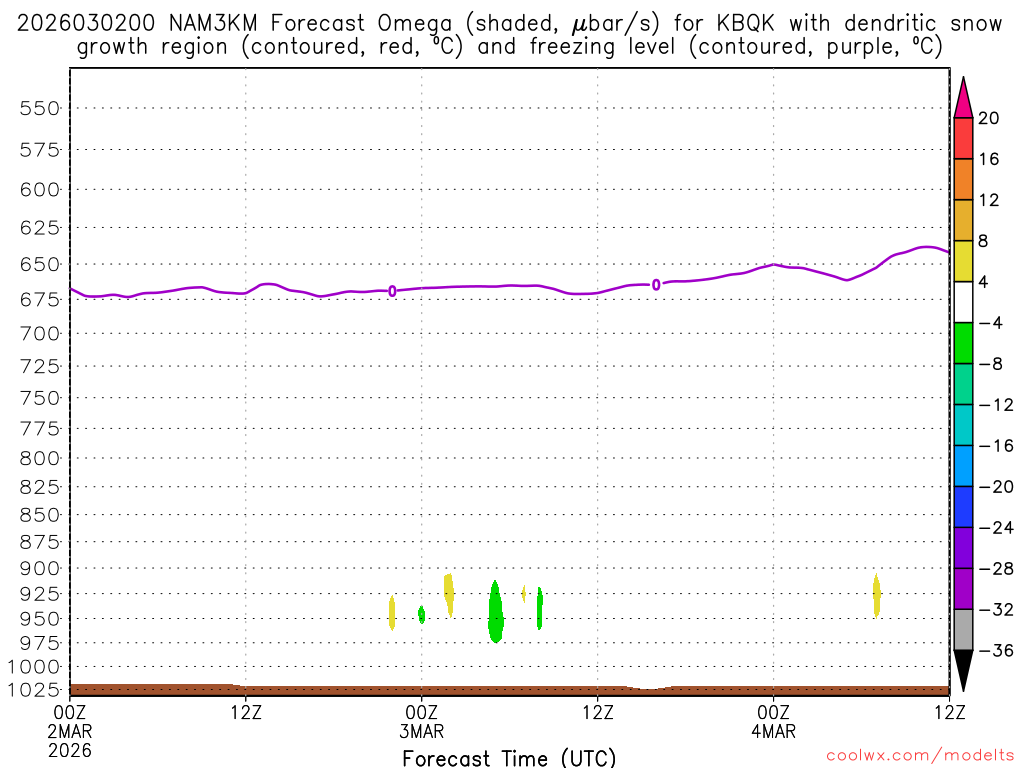Click the brown terrain band along the chart bottom

(509, 690)
